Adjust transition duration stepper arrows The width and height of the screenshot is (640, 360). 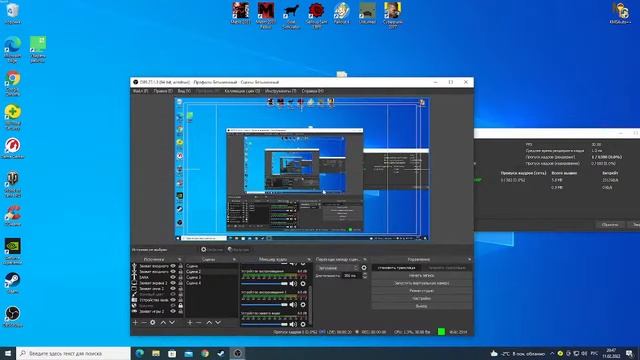364,276
